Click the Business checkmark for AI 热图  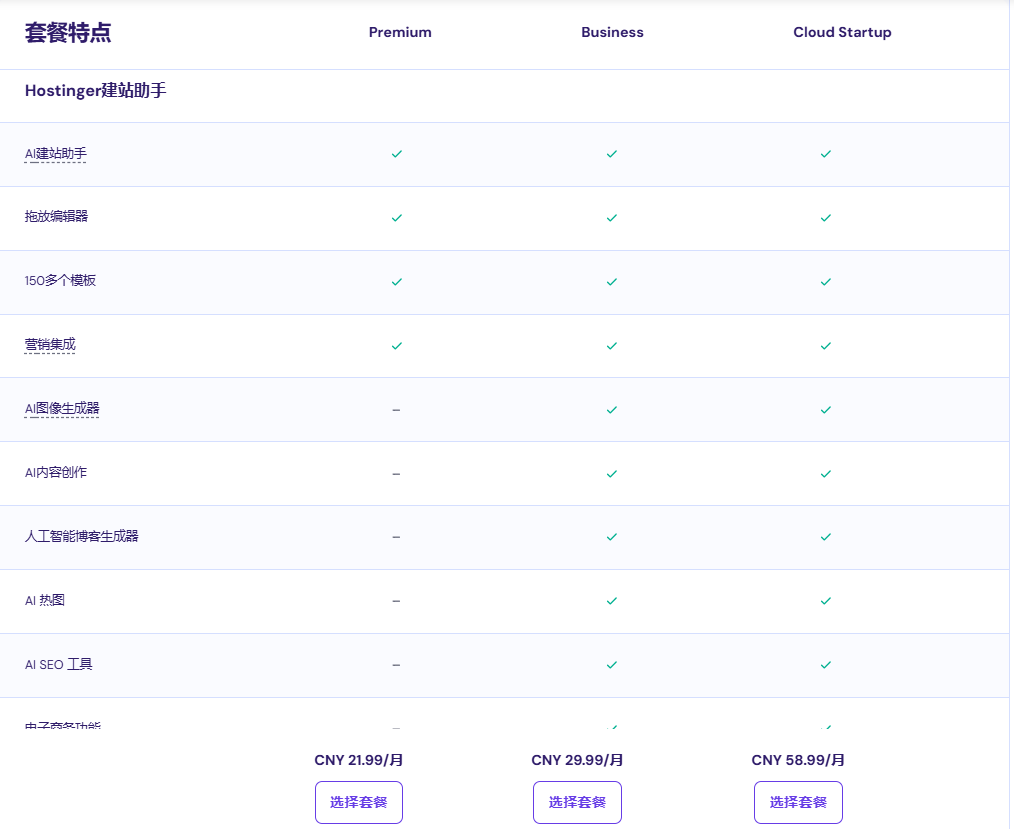tap(611, 600)
